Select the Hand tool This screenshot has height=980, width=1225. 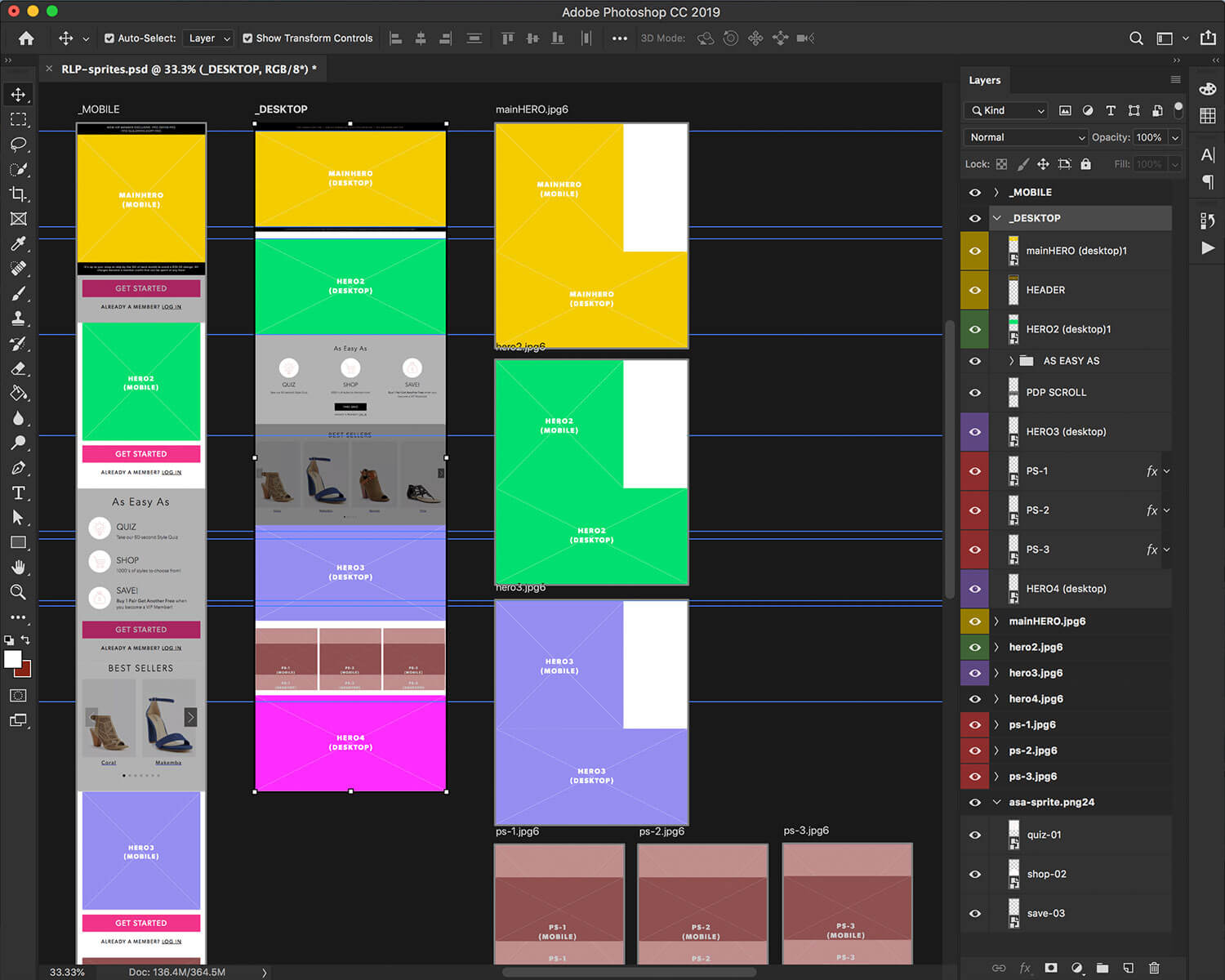coord(18,568)
